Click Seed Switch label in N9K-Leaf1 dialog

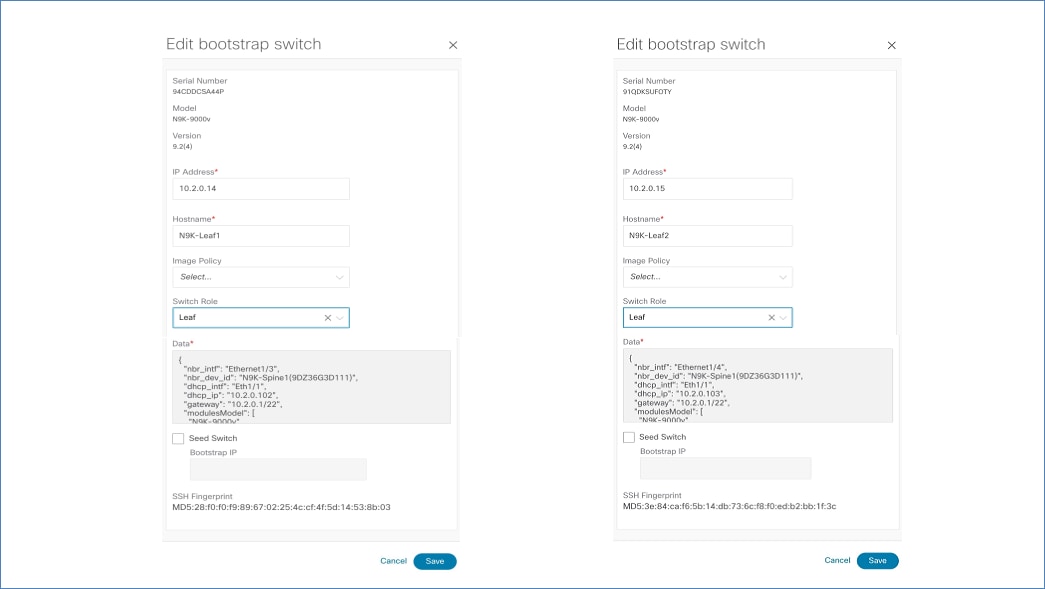pyautogui.click(x=213, y=438)
